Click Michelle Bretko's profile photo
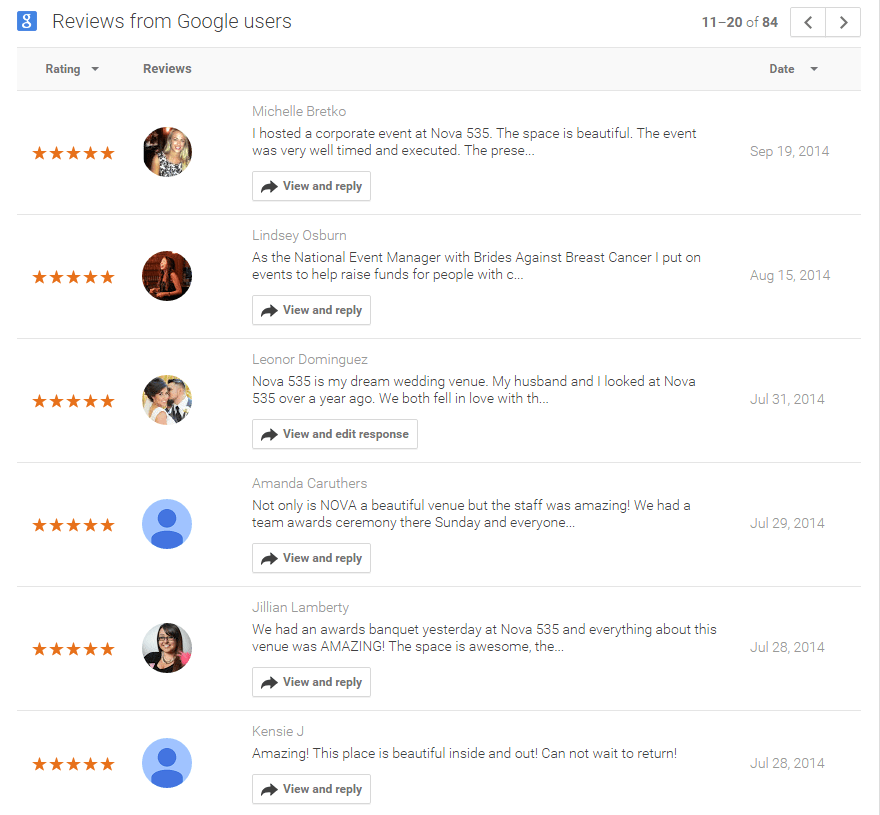The height and width of the screenshot is (815, 880). point(167,152)
